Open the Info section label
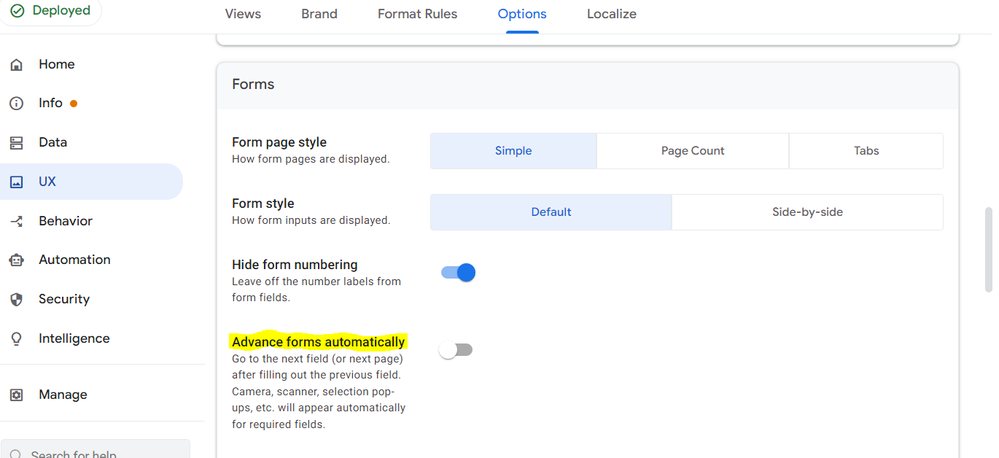 click(50, 103)
